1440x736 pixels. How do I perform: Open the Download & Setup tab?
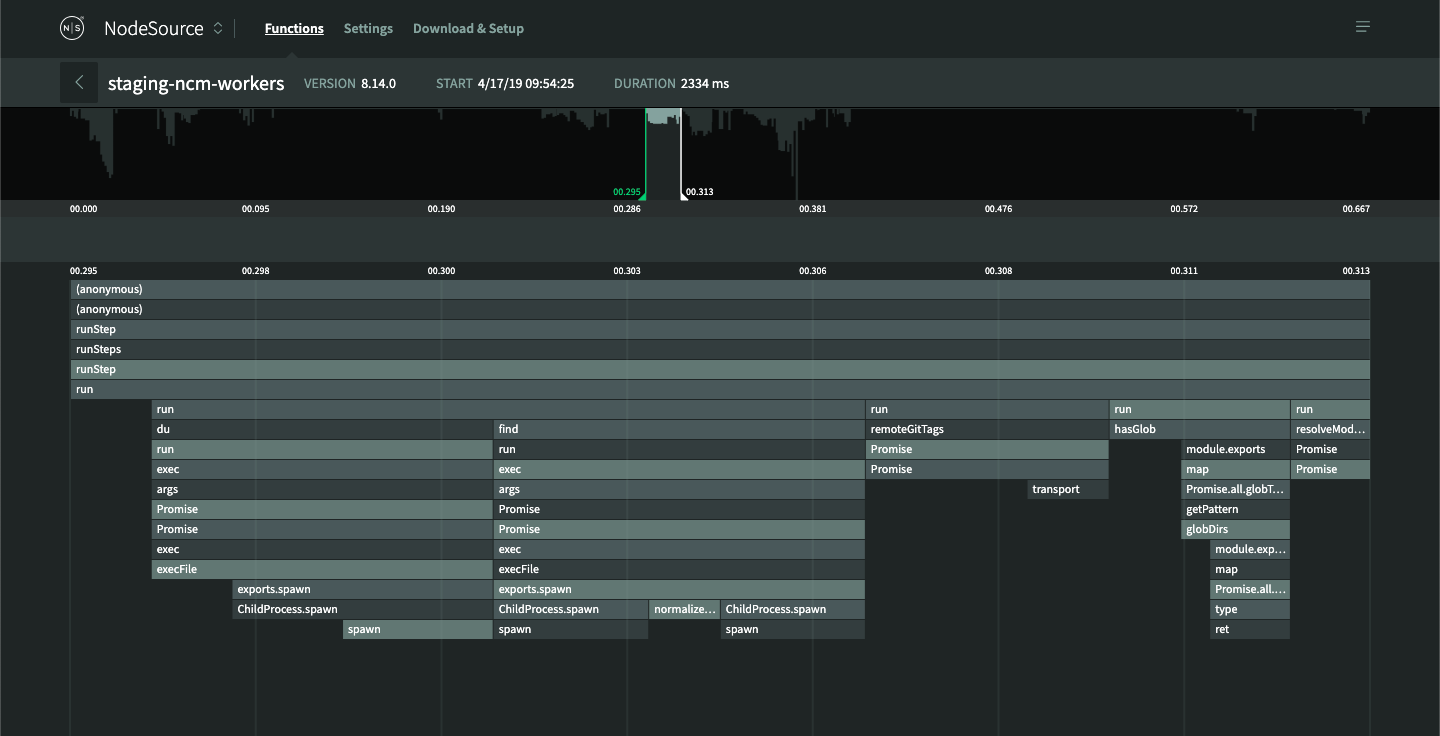click(x=468, y=28)
